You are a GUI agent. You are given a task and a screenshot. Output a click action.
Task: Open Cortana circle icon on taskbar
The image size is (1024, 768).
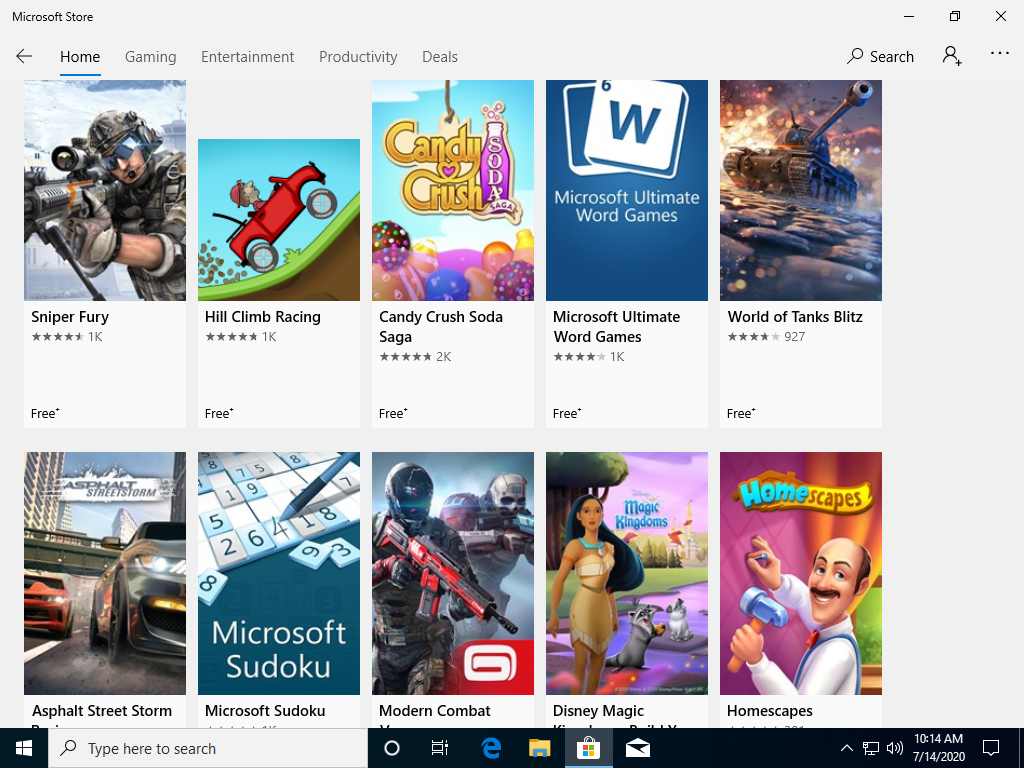[x=392, y=748]
